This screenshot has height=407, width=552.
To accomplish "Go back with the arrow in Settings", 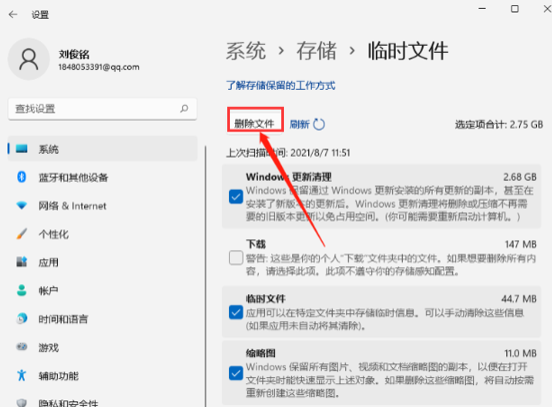I will (x=13, y=14).
